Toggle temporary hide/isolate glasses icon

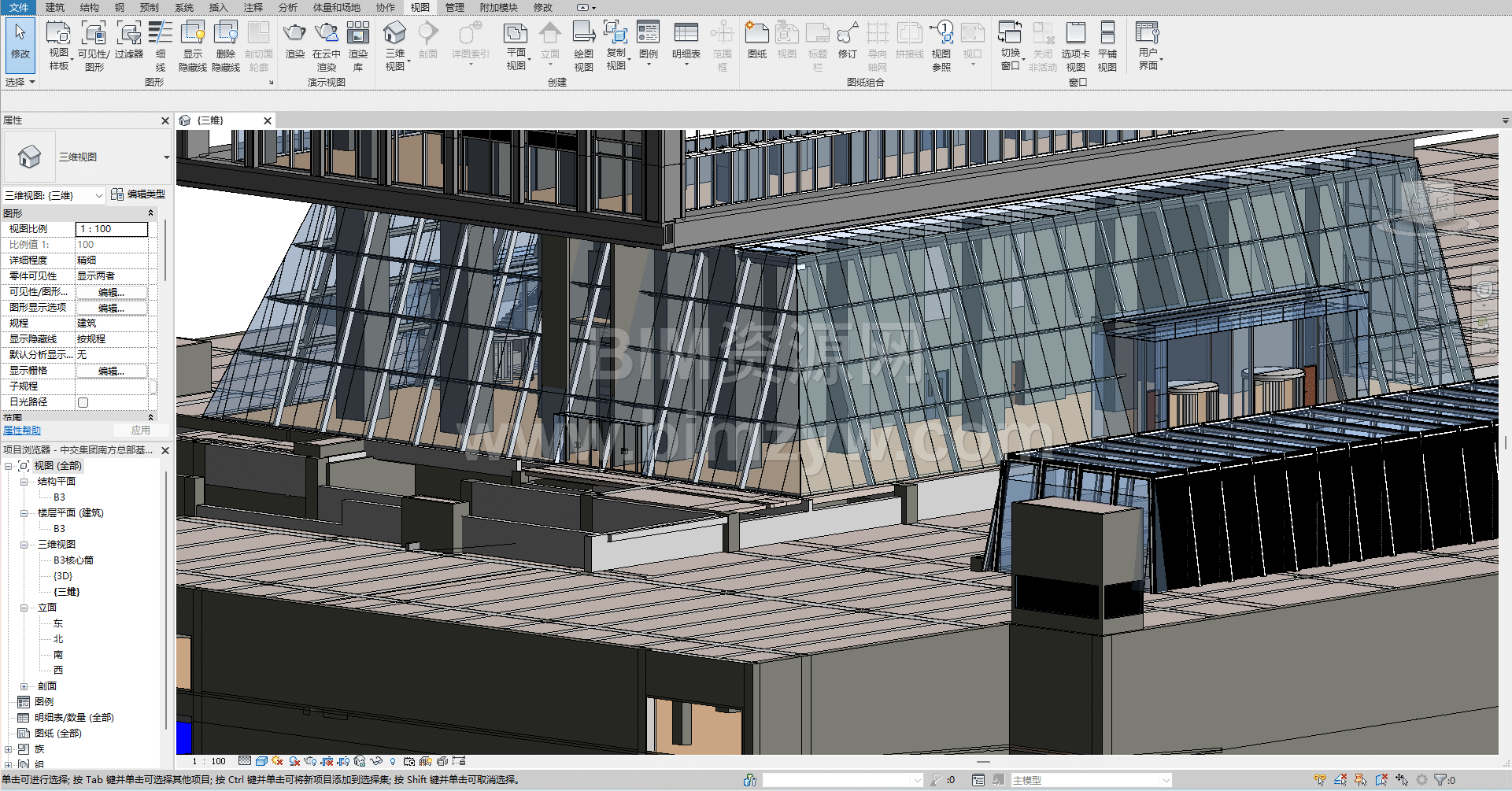click(376, 761)
